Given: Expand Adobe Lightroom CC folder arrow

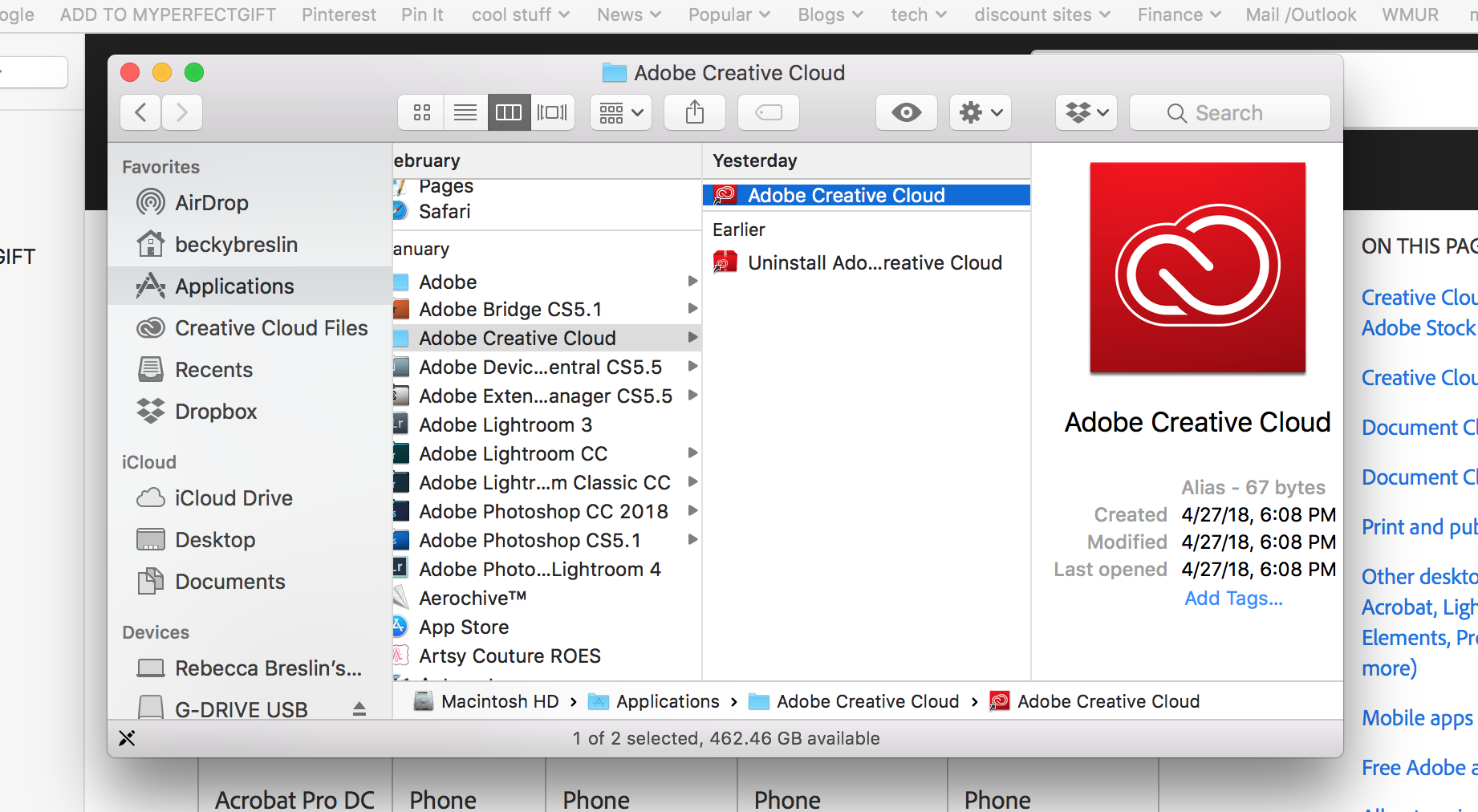Looking at the screenshot, I should coord(692,453).
